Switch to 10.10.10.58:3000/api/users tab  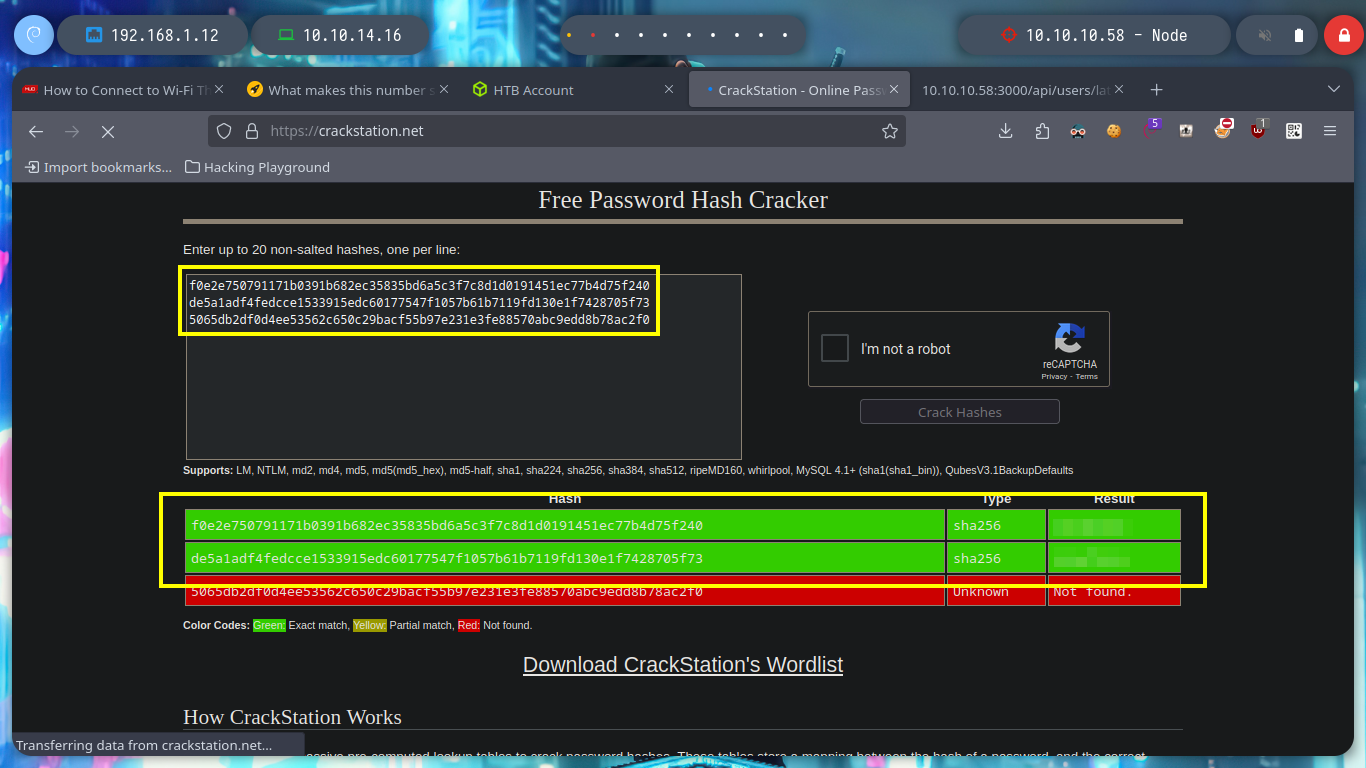(1024, 90)
